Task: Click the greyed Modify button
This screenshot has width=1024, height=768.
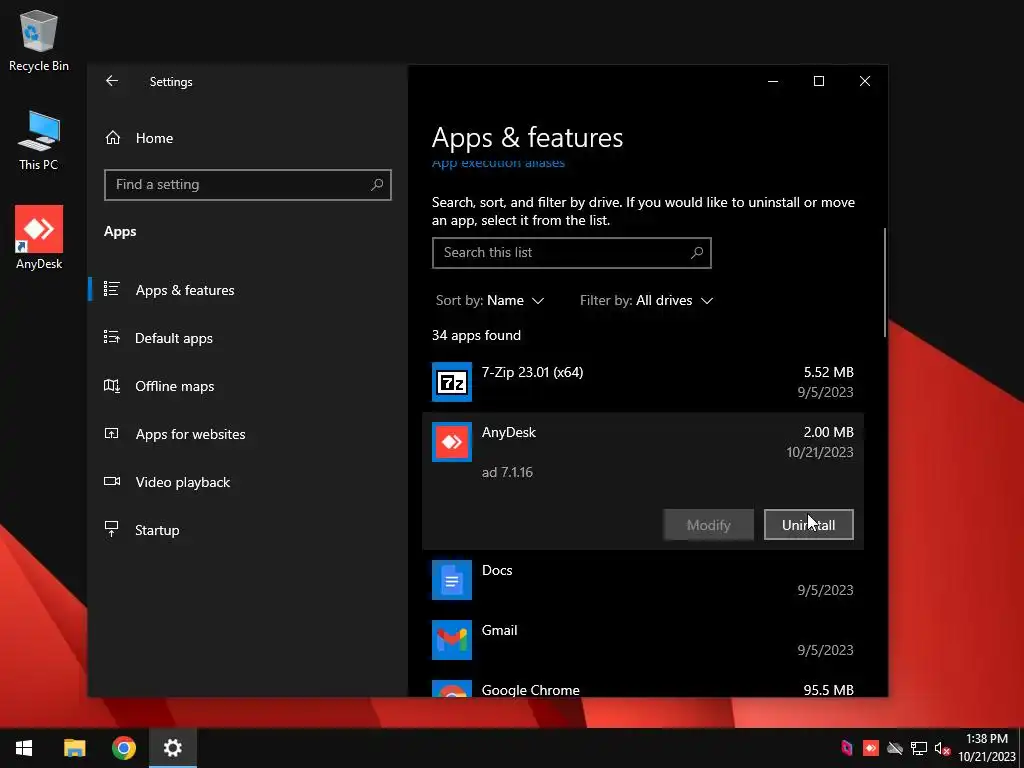Action: click(709, 524)
